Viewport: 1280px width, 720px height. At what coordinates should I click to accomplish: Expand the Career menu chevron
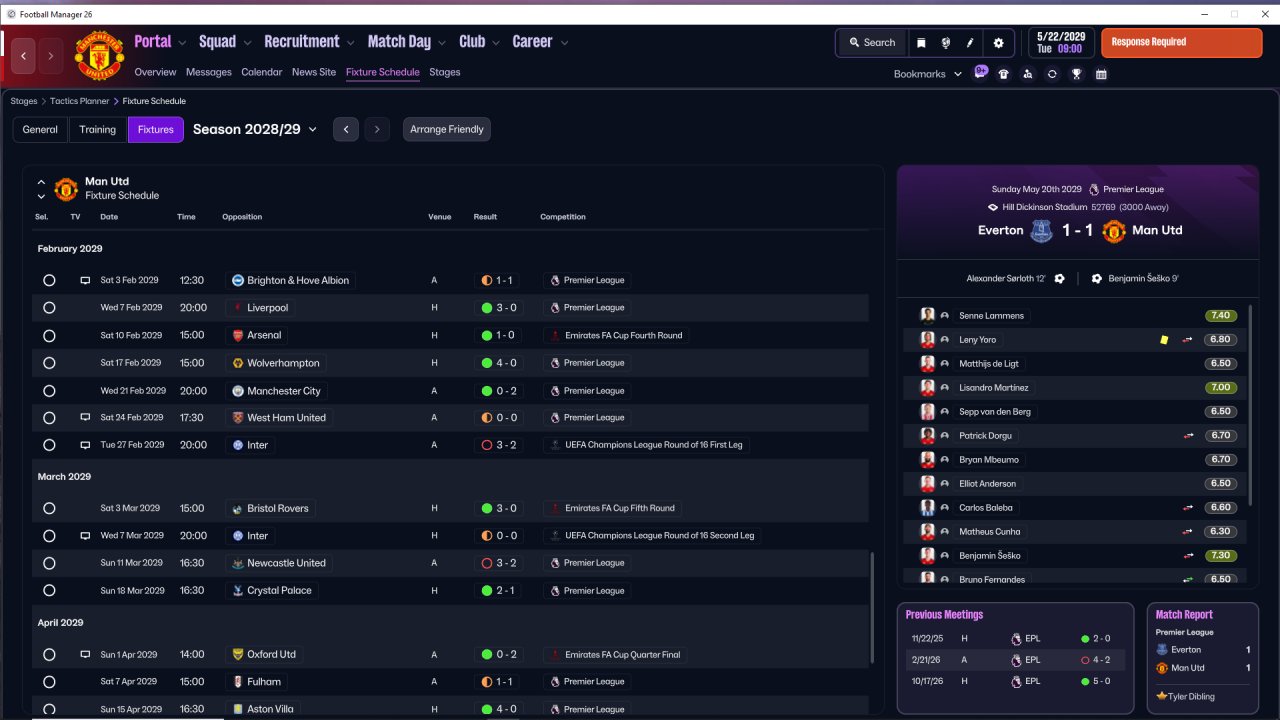pos(564,43)
